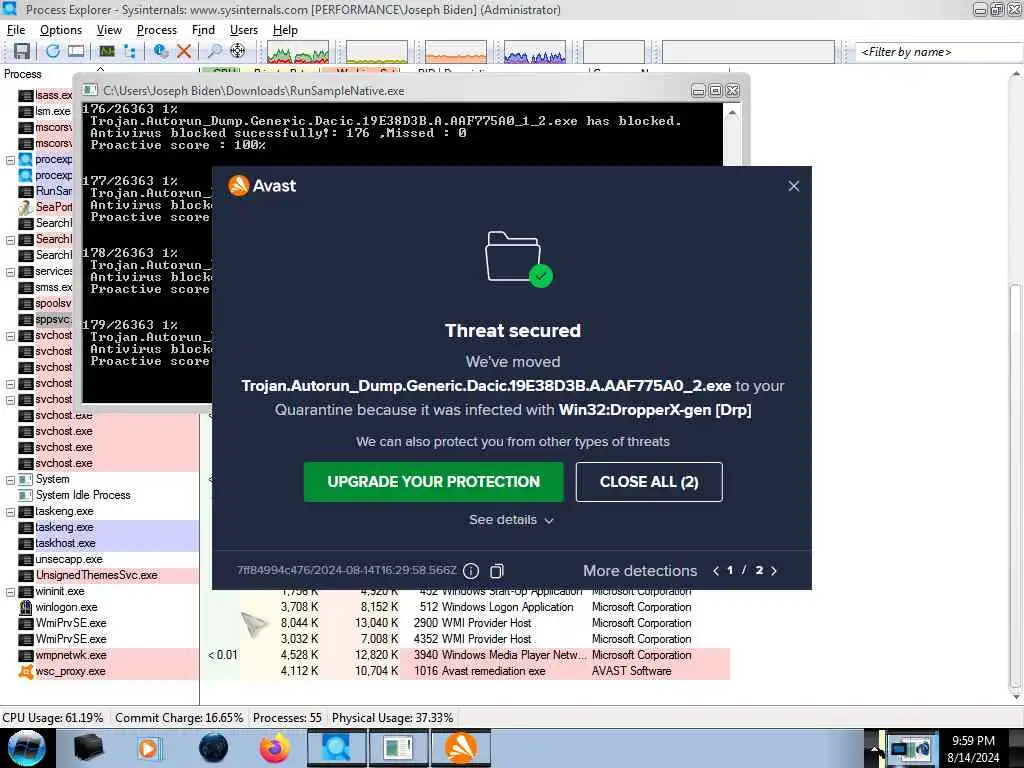1024x768 pixels.
Task: Open System Information via green graph icon
Action: tap(106, 51)
